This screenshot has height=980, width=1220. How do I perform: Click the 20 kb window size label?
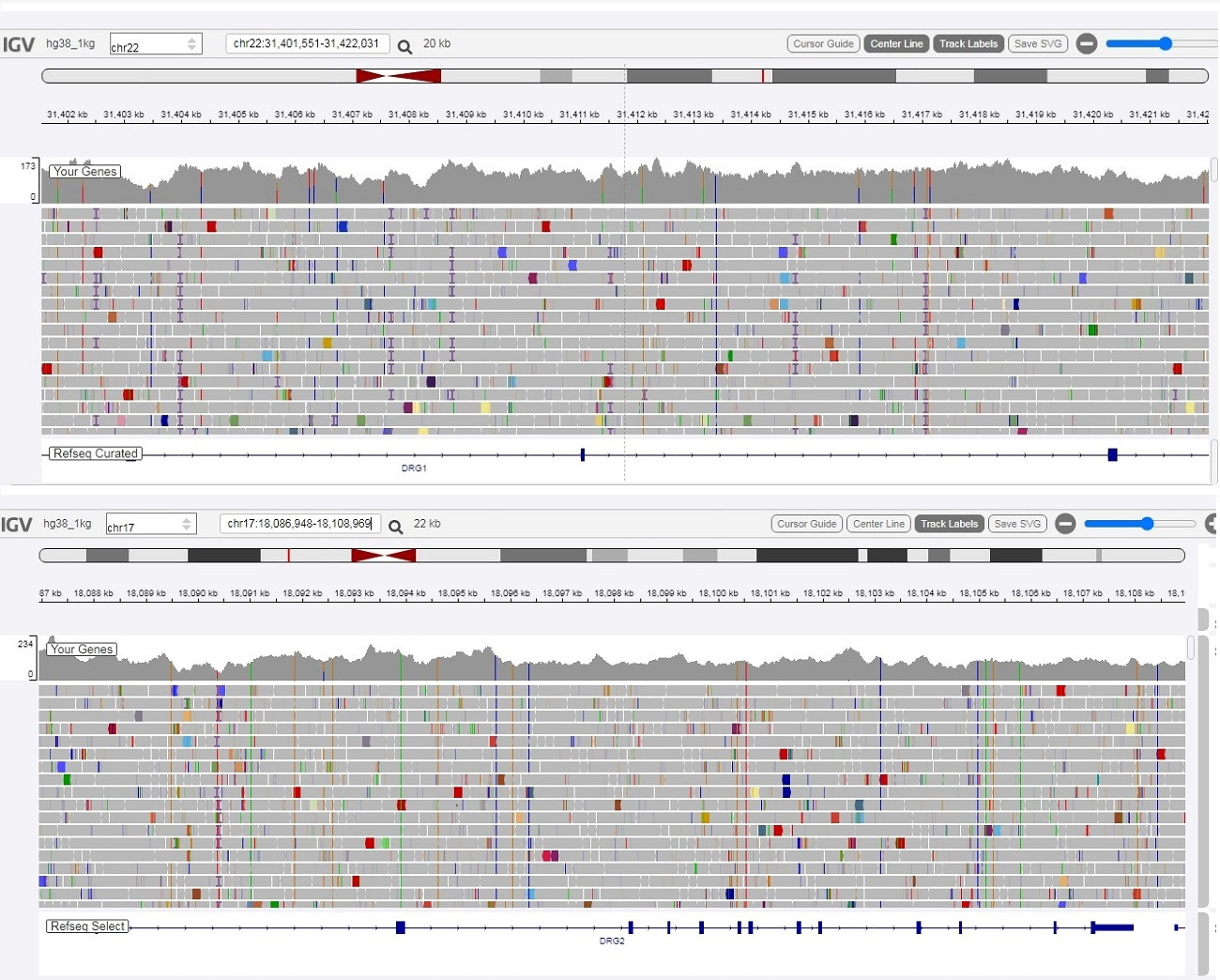point(436,44)
